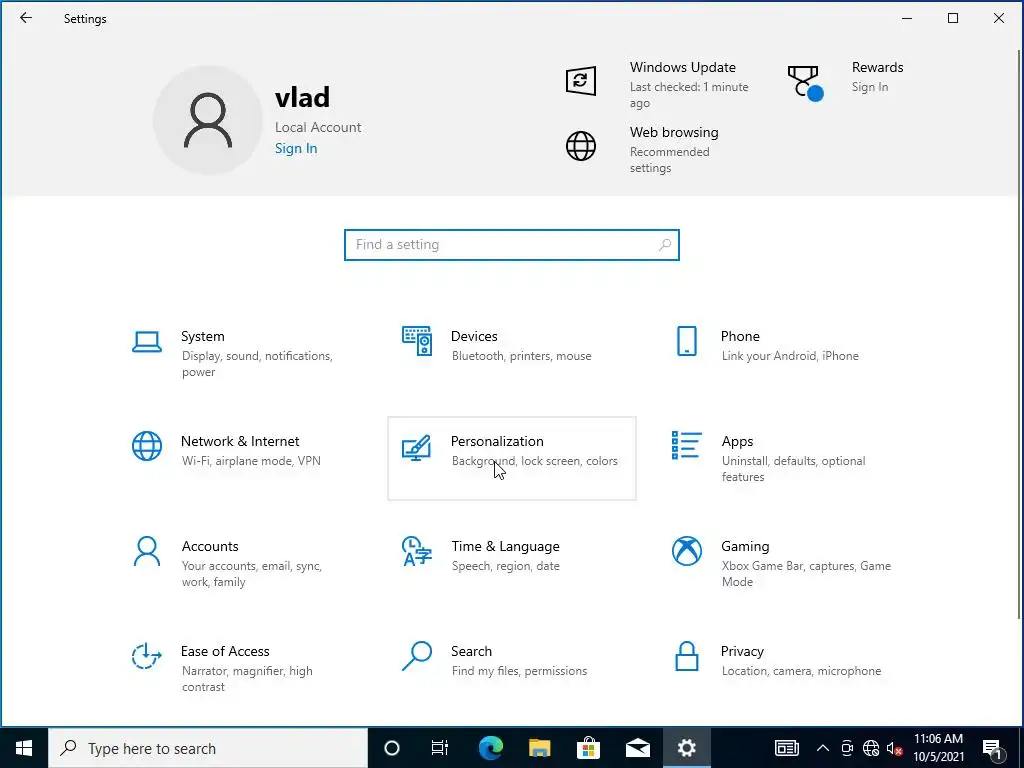Open the Accounts person icon
This screenshot has width=1024, height=768.
tap(147, 551)
